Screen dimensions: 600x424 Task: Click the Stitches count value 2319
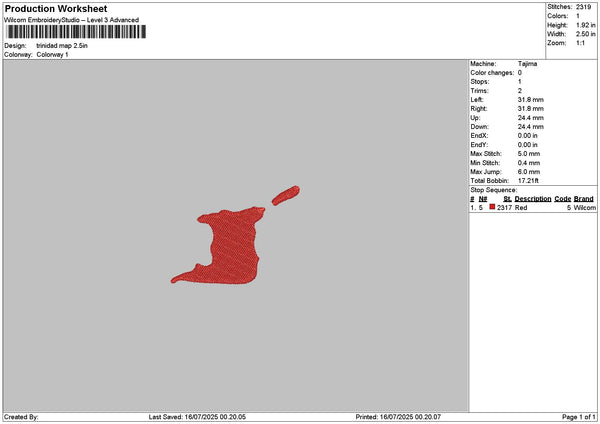point(584,7)
